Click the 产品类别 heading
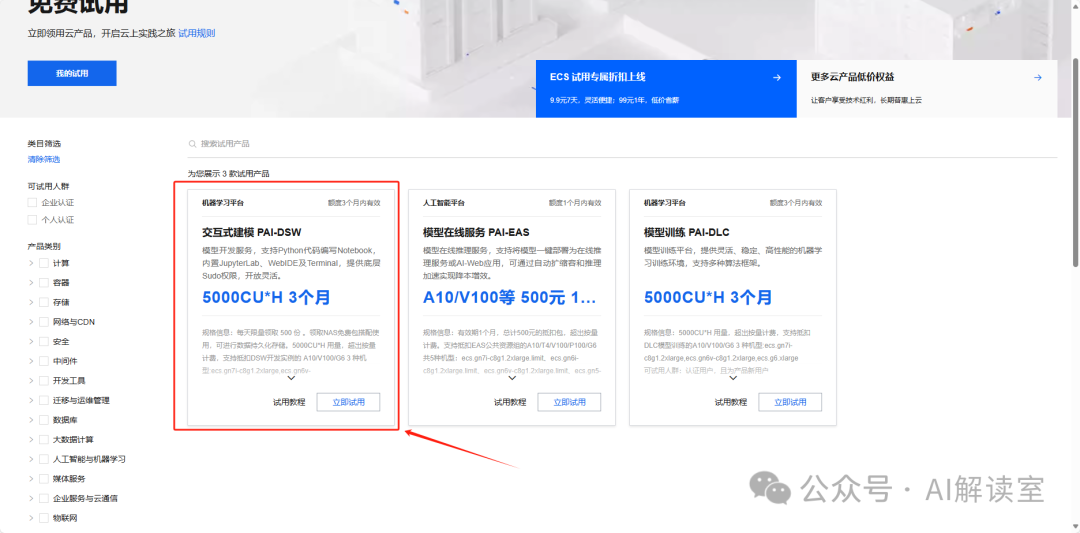Viewport: 1080px width, 533px height. [44, 246]
